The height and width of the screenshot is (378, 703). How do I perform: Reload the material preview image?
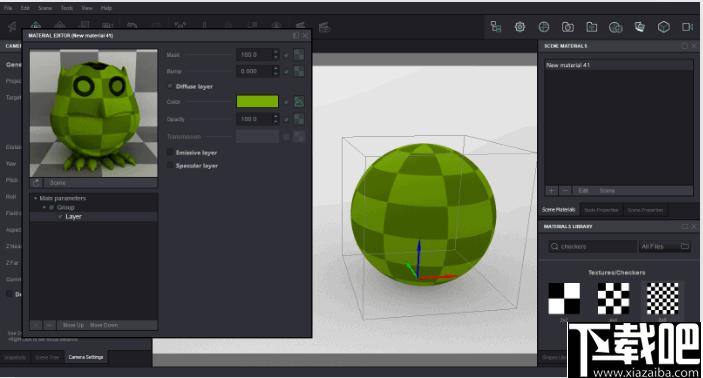[36, 182]
